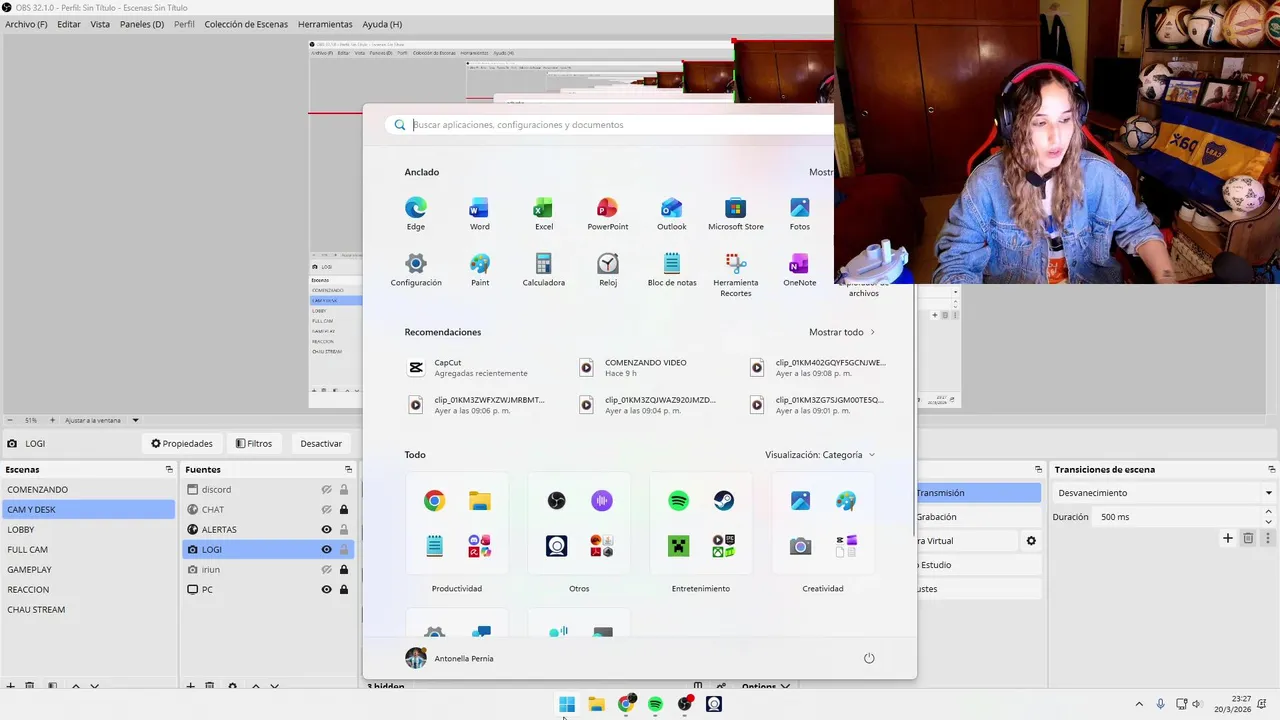Open Creatividad app category folder
Screen dimensions: 1280x720
pos(823,523)
